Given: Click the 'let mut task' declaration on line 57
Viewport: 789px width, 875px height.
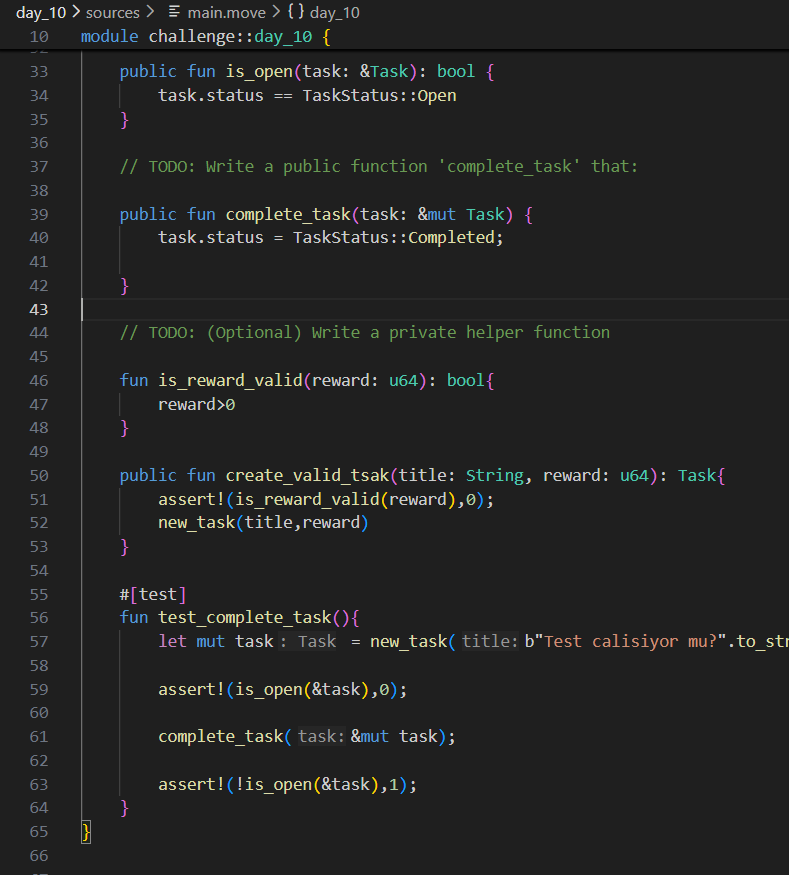Looking at the screenshot, I should point(215,642).
